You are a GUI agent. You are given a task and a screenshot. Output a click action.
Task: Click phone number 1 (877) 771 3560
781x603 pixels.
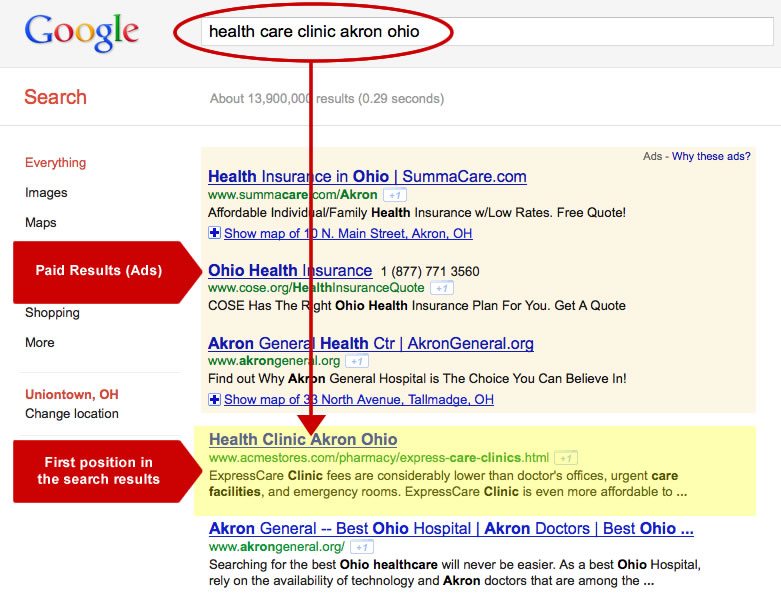pos(430,271)
